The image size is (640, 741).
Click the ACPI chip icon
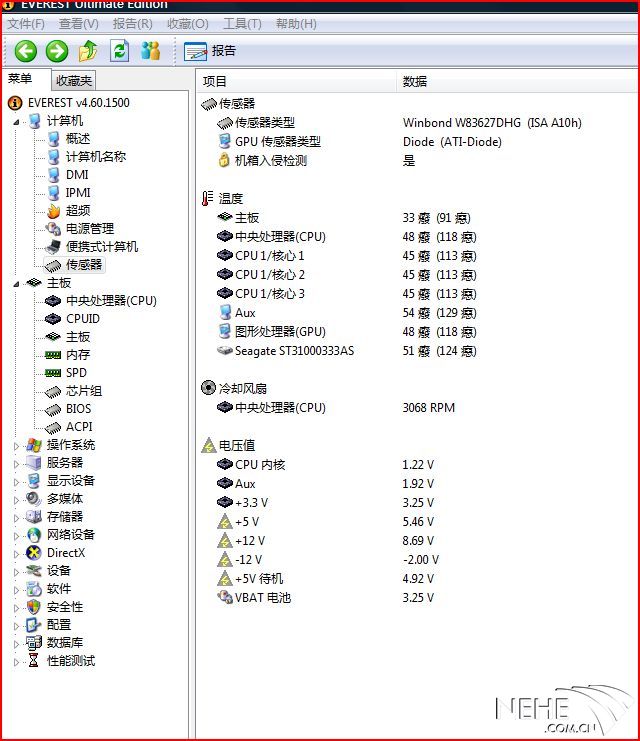(53, 427)
